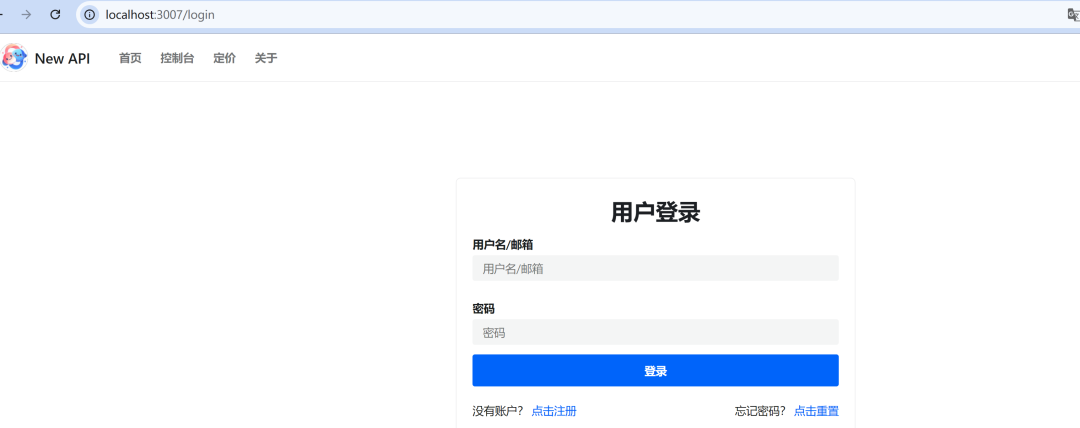1080x428 pixels.
Task: Focus the 密码 input field
Action: [x=655, y=332]
